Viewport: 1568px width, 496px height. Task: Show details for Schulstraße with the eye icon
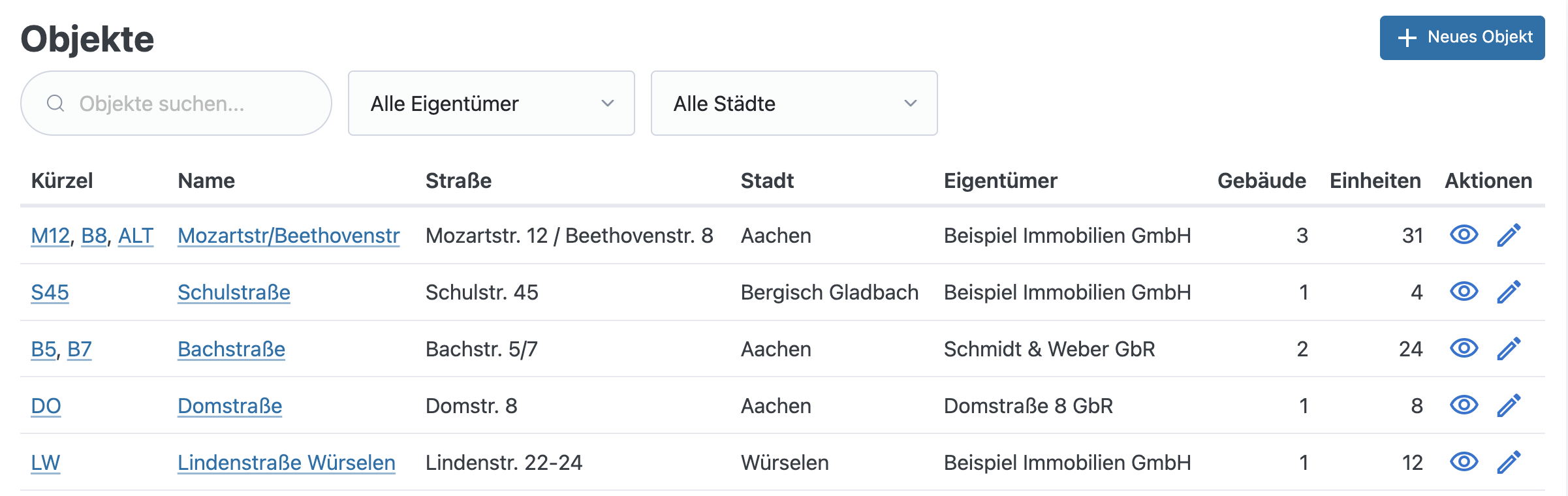1464,292
